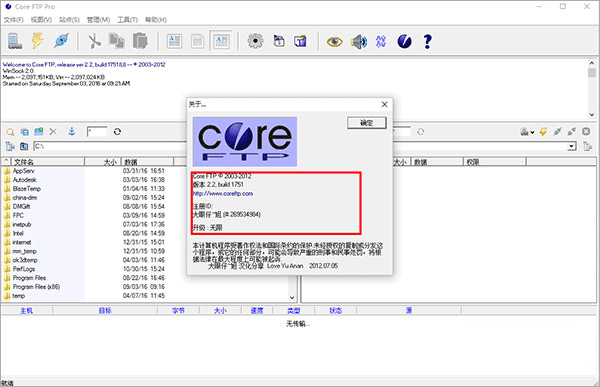Click the 确定 button in About dialog

[x=367, y=123]
